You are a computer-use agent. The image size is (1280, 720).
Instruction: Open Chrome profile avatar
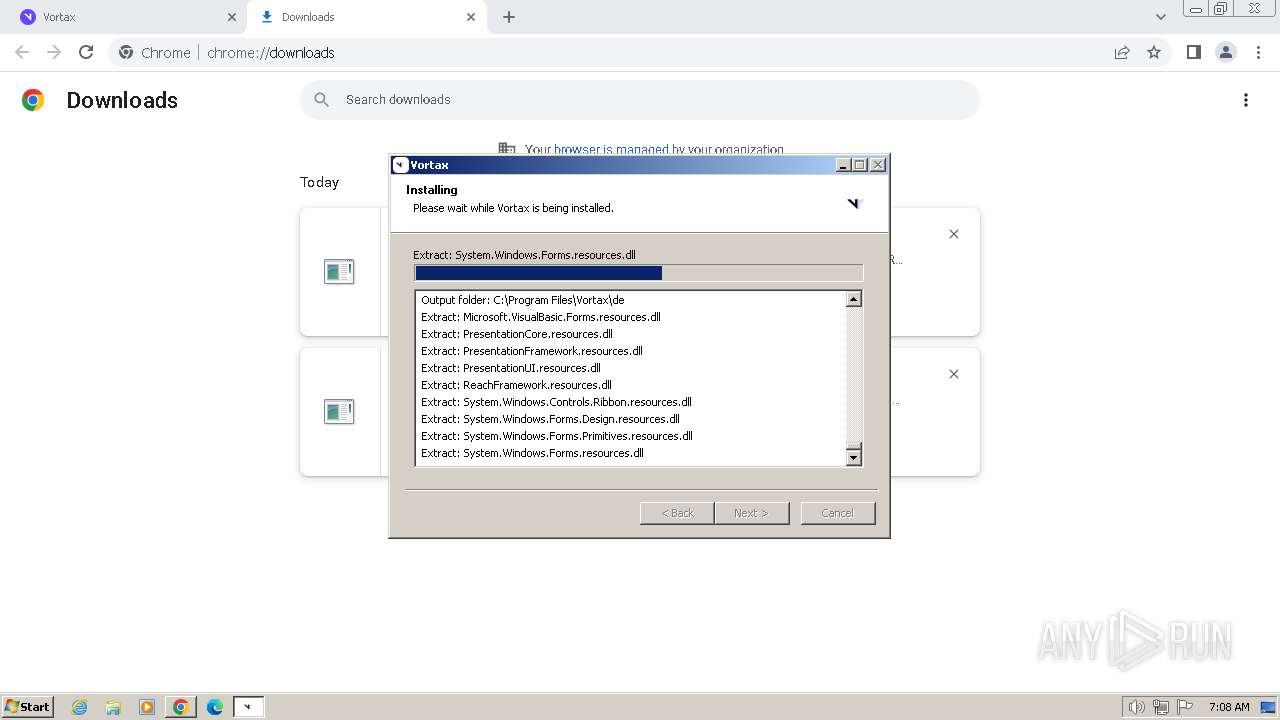coord(1225,52)
